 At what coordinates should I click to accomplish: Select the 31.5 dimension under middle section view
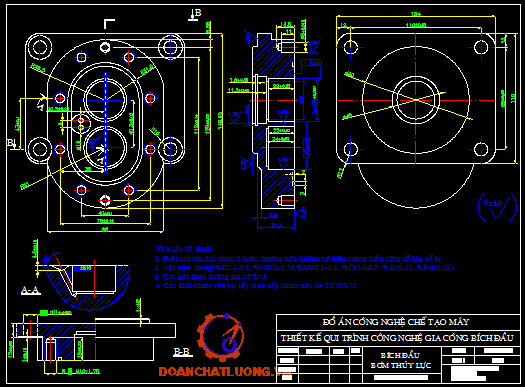pos(276,225)
